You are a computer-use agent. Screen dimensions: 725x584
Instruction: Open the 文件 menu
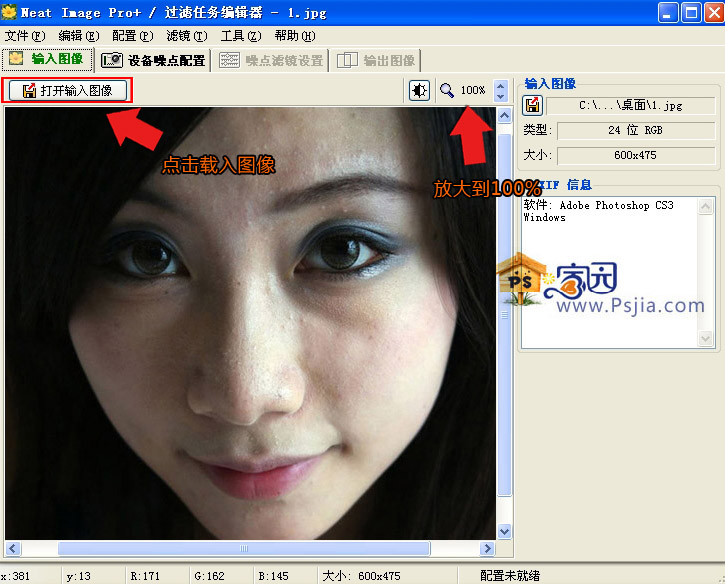24,36
